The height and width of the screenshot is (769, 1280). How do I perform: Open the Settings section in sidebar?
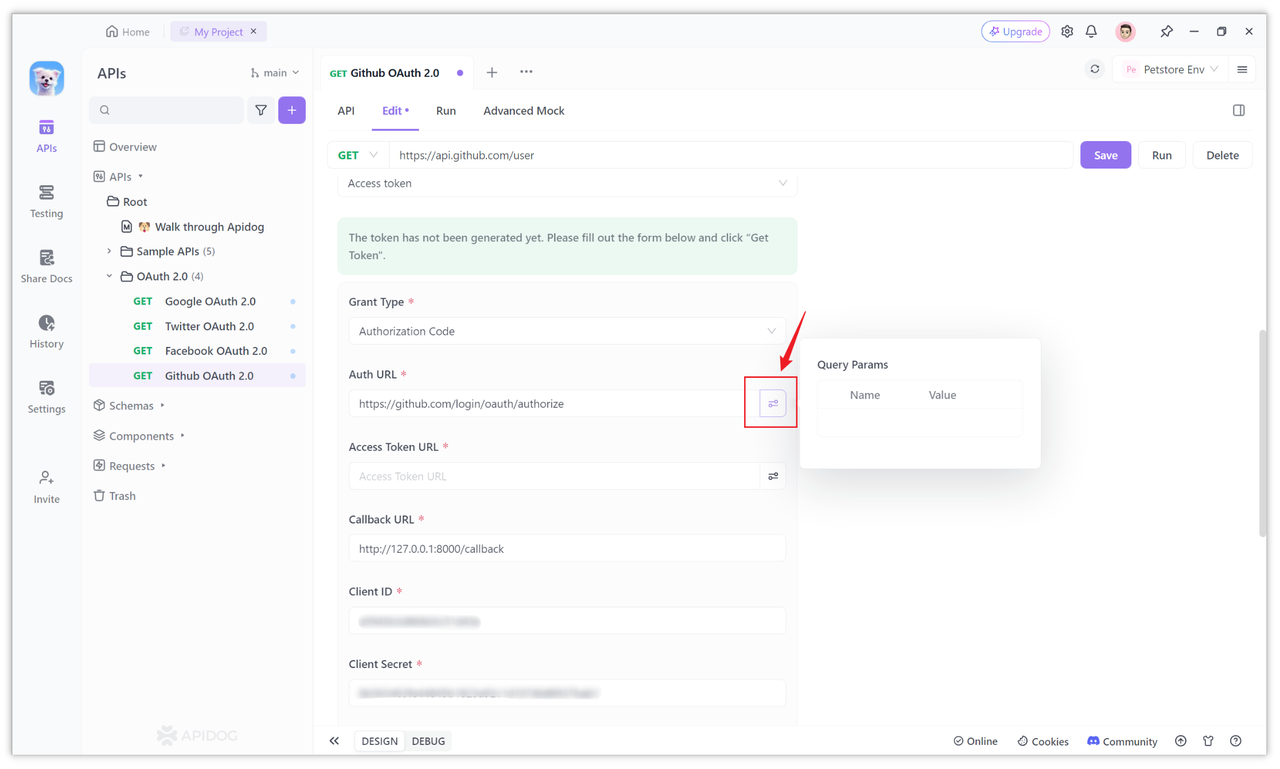[46, 396]
